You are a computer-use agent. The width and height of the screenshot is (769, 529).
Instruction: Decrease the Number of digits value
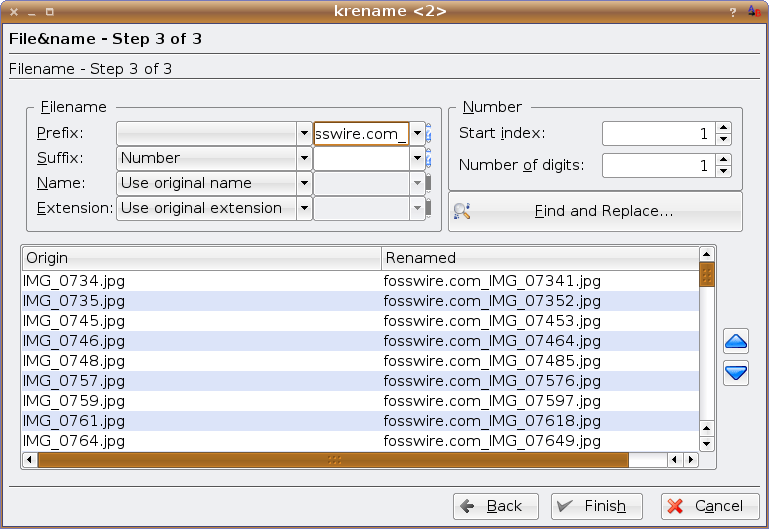point(723,171)
